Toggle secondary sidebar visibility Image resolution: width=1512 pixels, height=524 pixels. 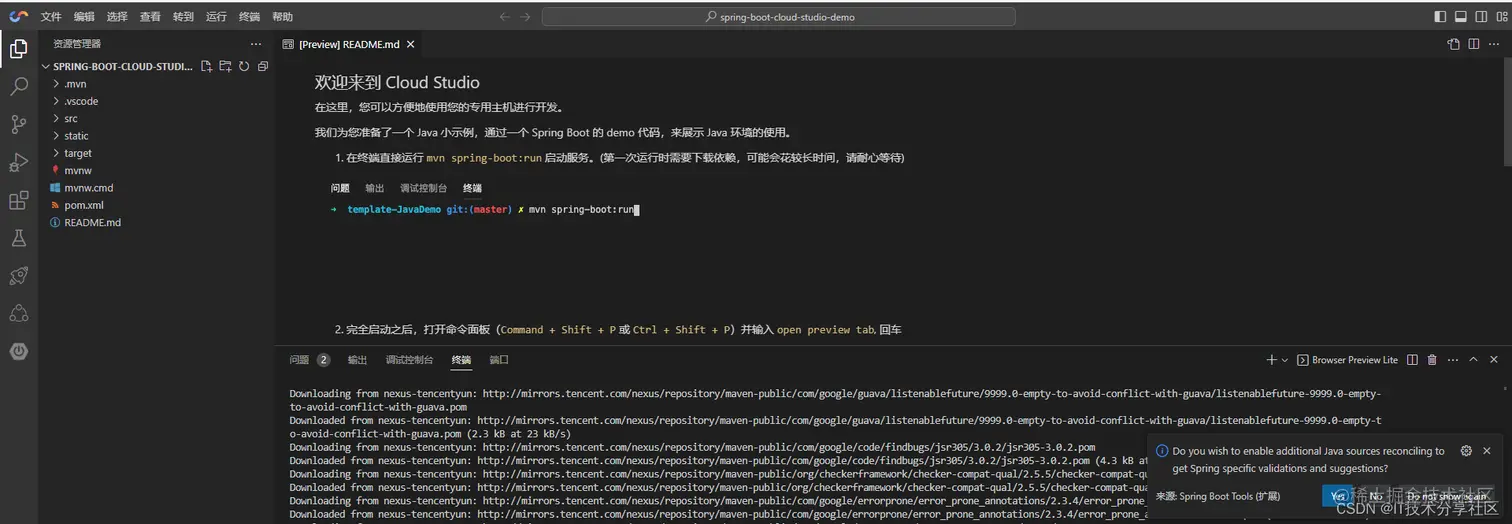pos(1480,16)
